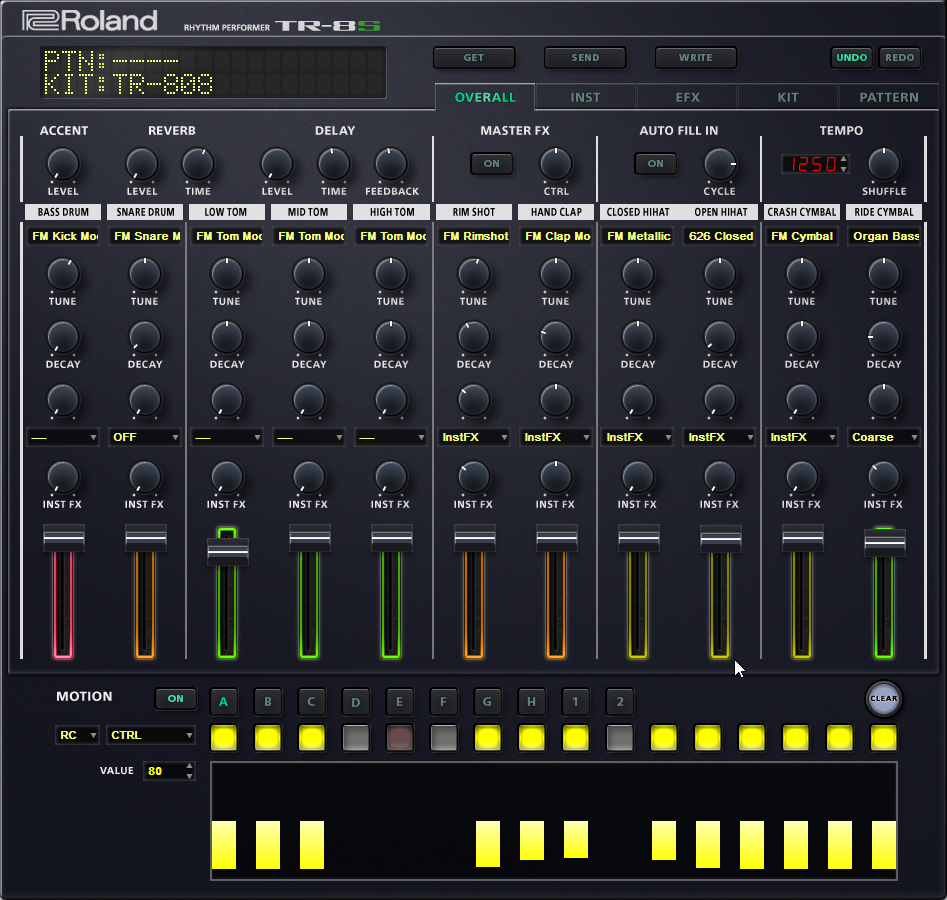Click the SEND button
The width and height of the screenshot is (947, 900).
[x=585, y=58]
